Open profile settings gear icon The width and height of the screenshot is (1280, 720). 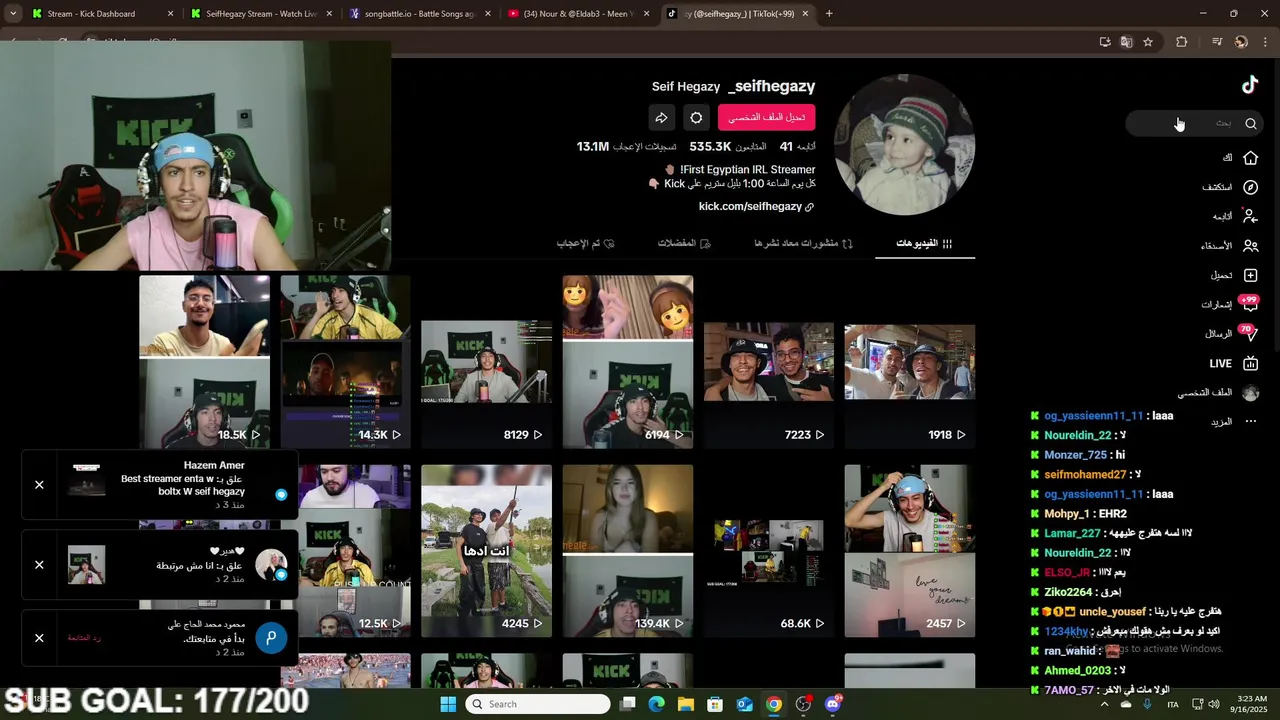click(x=696, y=117)
